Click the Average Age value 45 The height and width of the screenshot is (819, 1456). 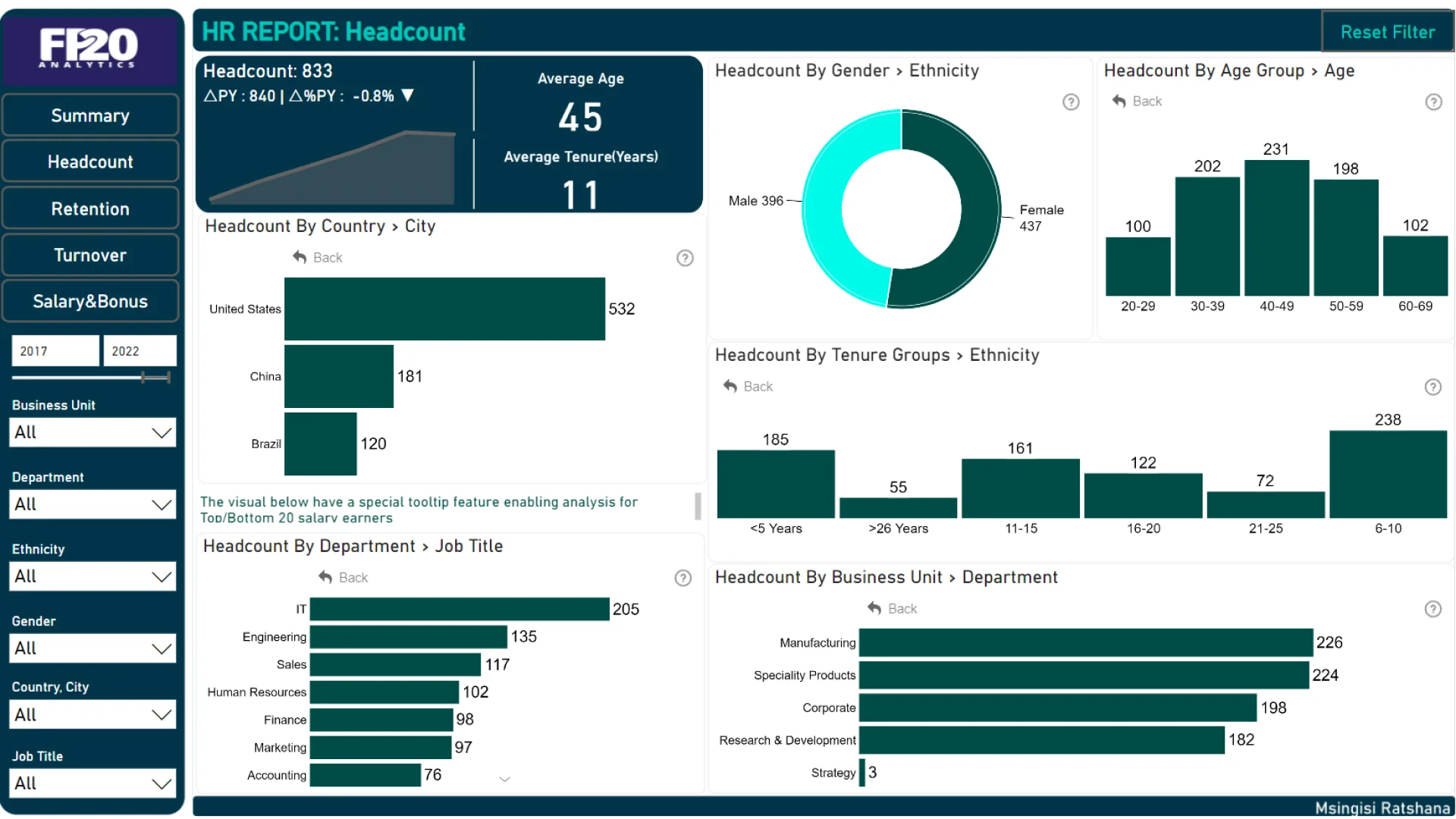580,118
